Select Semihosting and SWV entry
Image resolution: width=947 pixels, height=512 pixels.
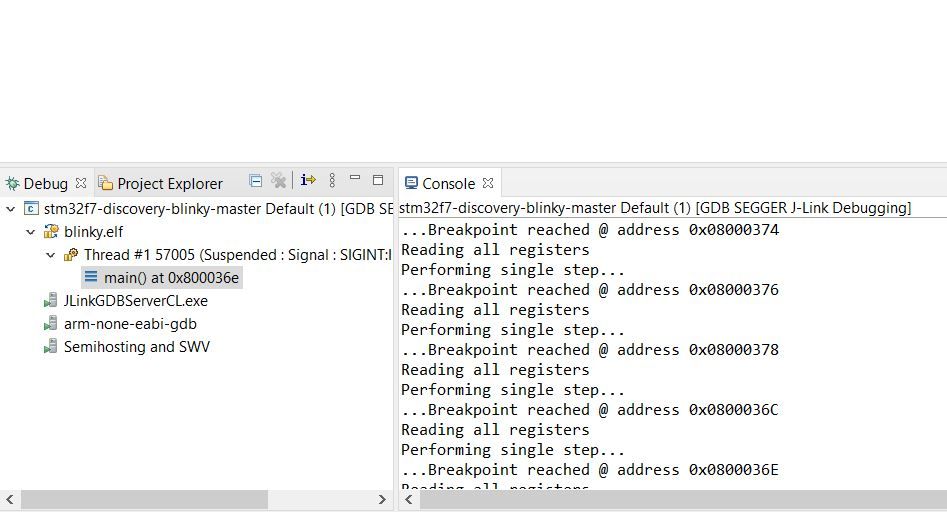click(x=137, y=347)
